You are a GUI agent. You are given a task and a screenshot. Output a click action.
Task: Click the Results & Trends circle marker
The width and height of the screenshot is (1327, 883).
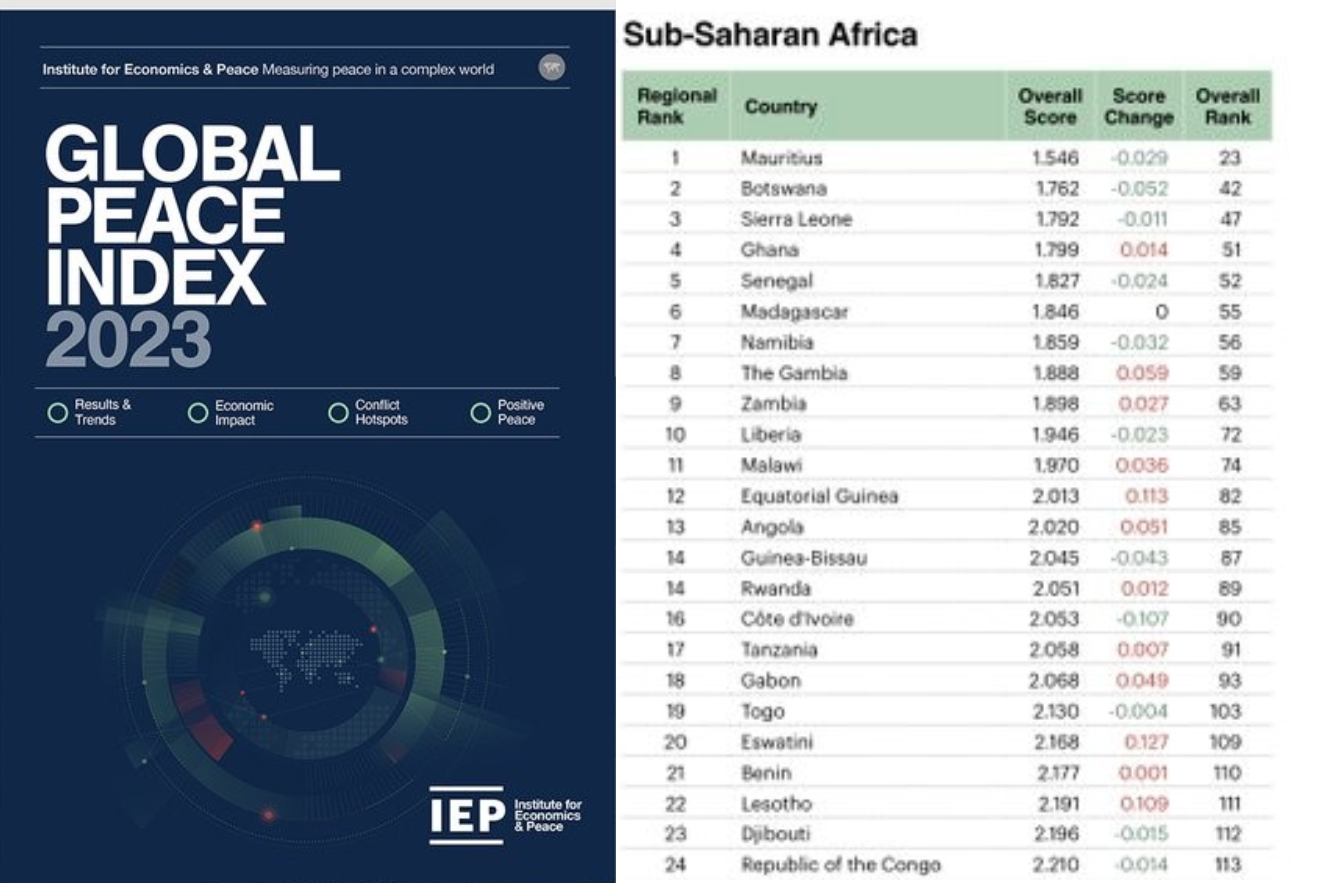point(58,412)
